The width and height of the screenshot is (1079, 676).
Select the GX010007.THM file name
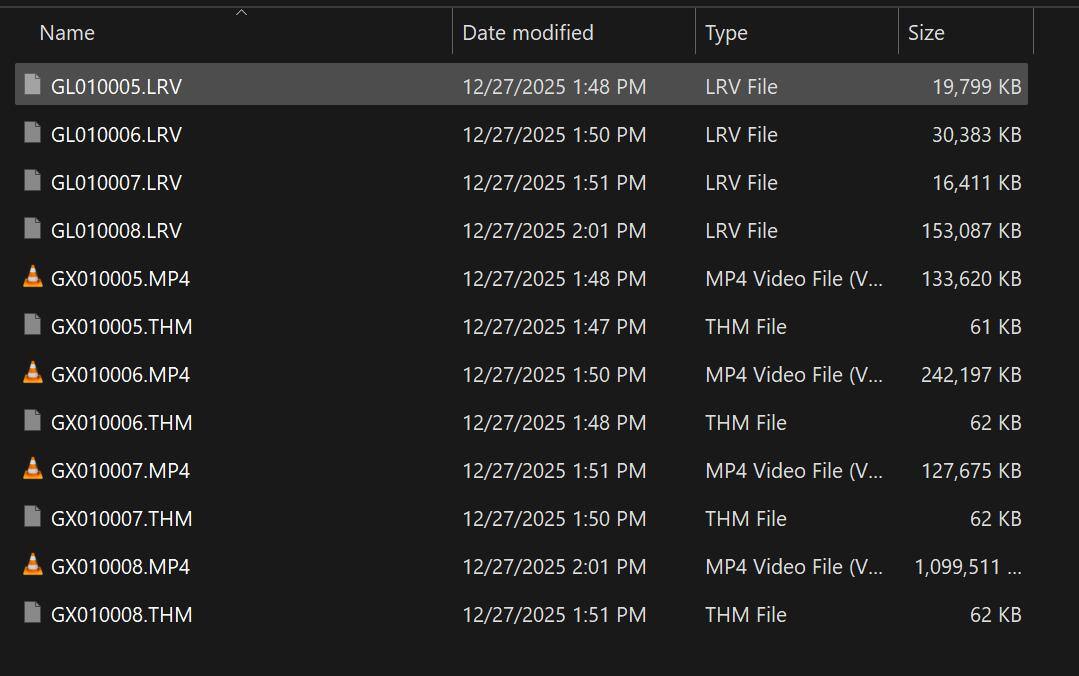121,518
